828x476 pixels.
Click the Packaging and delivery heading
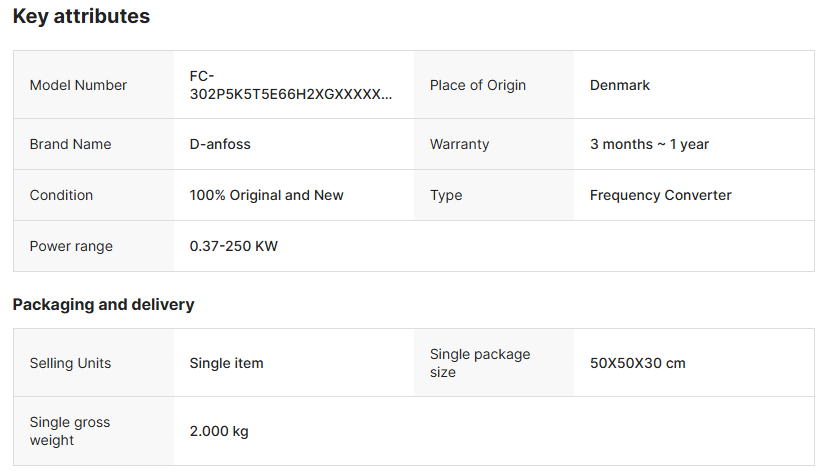tap(103, 305)
